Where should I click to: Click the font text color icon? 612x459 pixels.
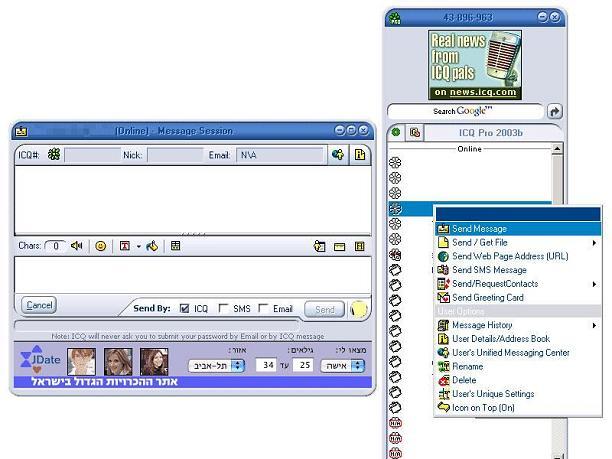125,246
